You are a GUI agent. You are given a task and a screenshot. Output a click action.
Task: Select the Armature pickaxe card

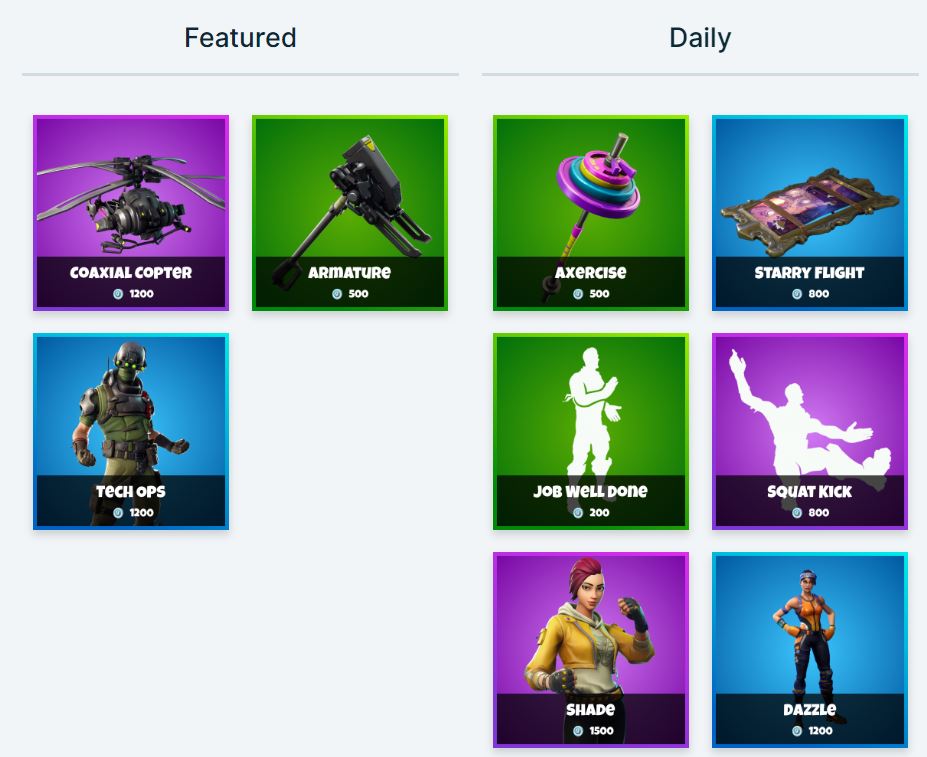(350, 213)
